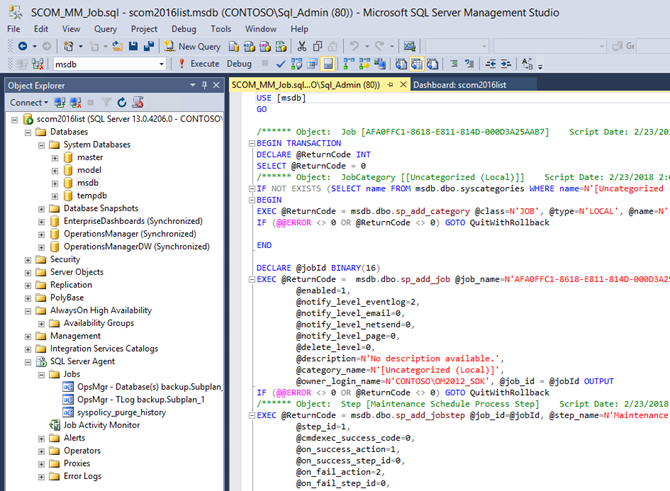Screen dimensions: 670x491
Task: Open the Tools menu
Action: click(x=220, y=29)
